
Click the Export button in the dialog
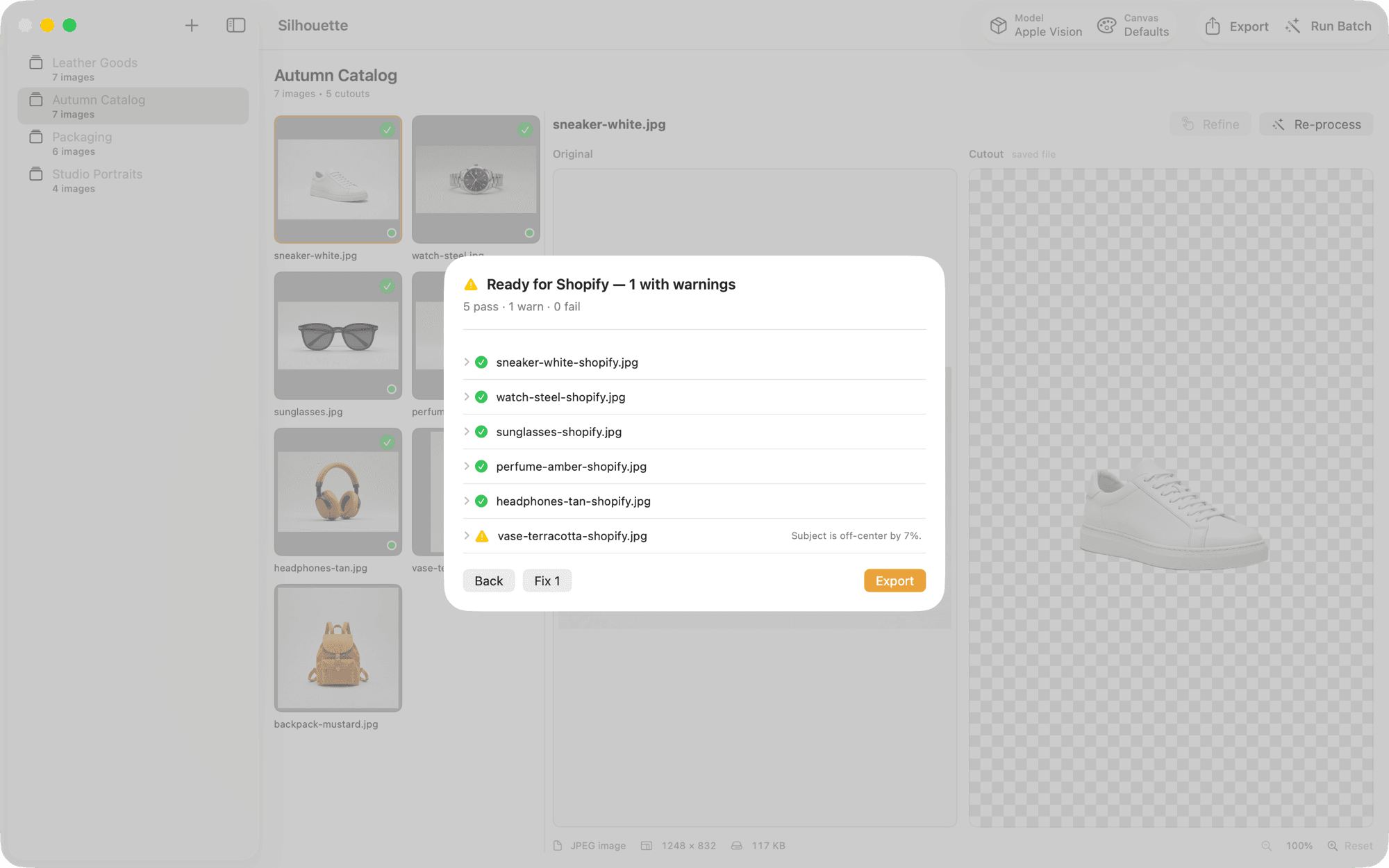point(895,581)
